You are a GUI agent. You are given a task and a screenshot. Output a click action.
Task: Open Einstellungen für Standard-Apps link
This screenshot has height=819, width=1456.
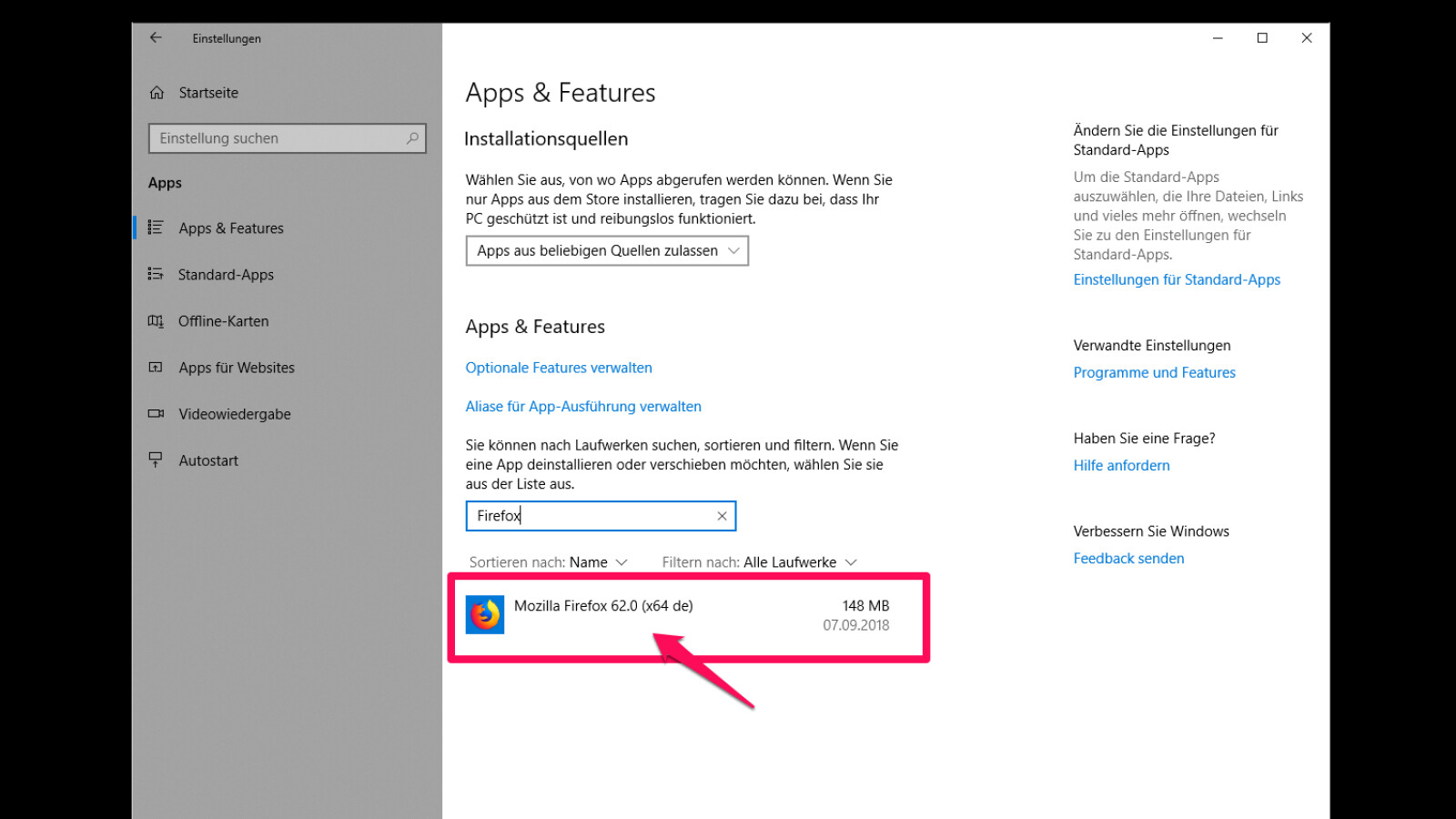point(1177,280)
